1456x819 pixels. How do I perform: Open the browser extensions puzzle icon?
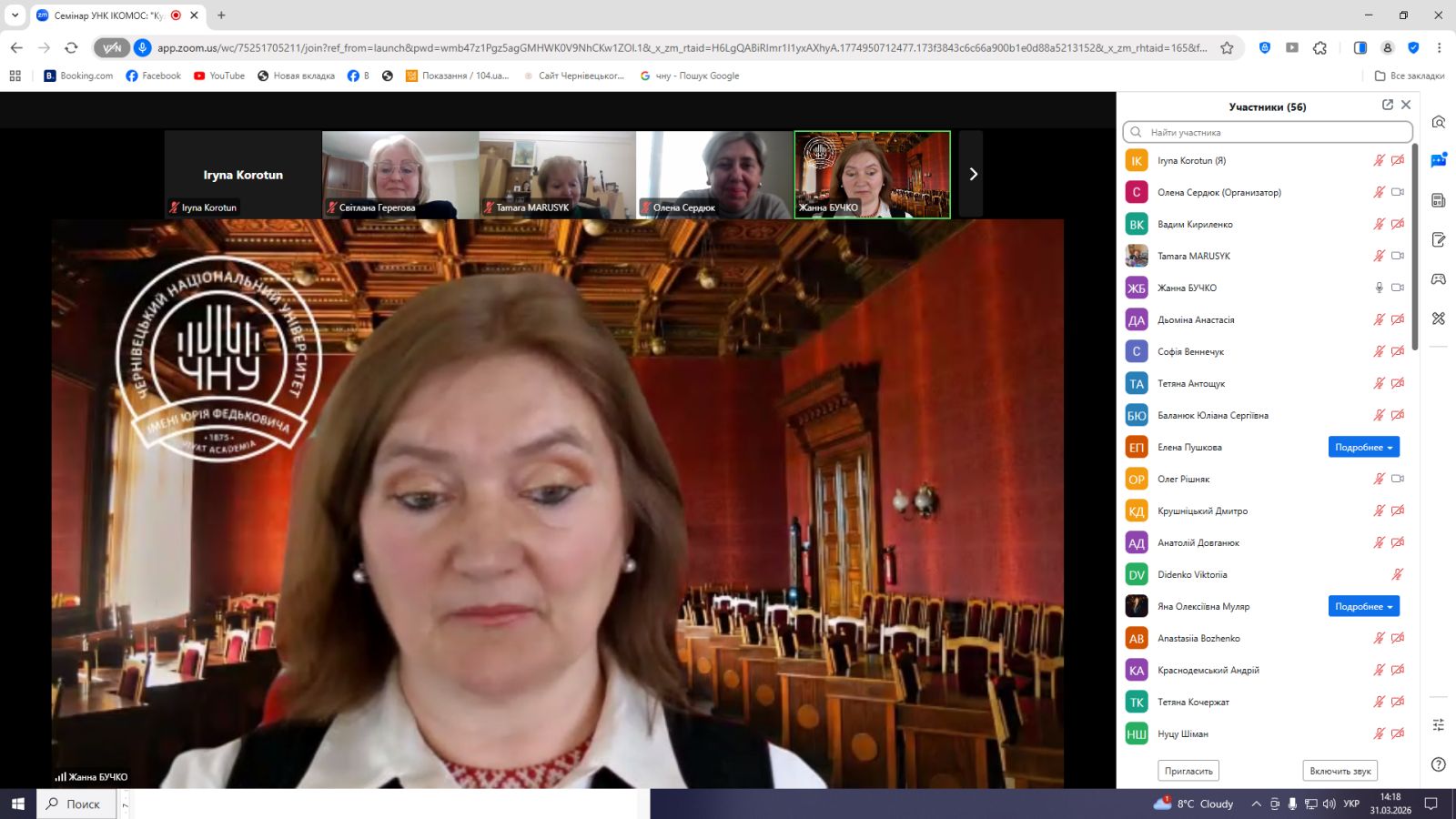click(x=1320, y=47)
